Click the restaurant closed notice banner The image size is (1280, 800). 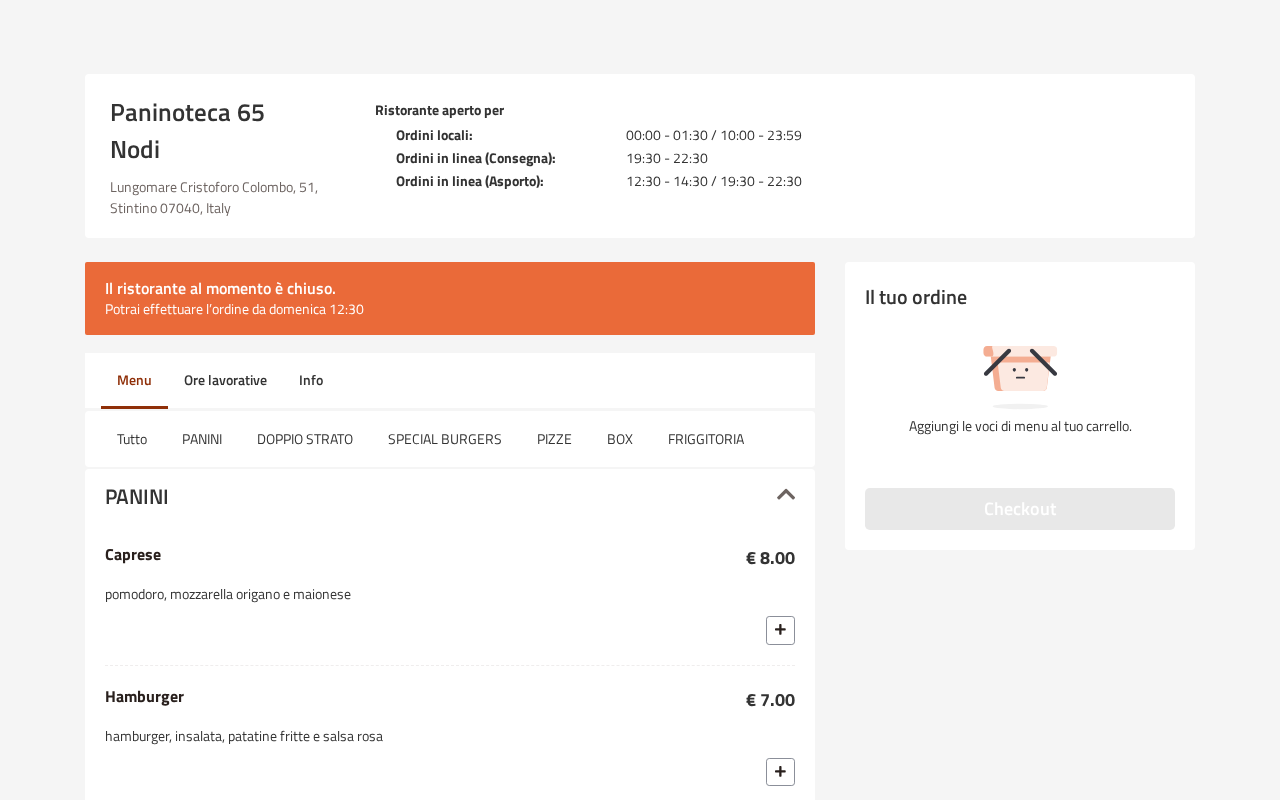tap(450, 298)
